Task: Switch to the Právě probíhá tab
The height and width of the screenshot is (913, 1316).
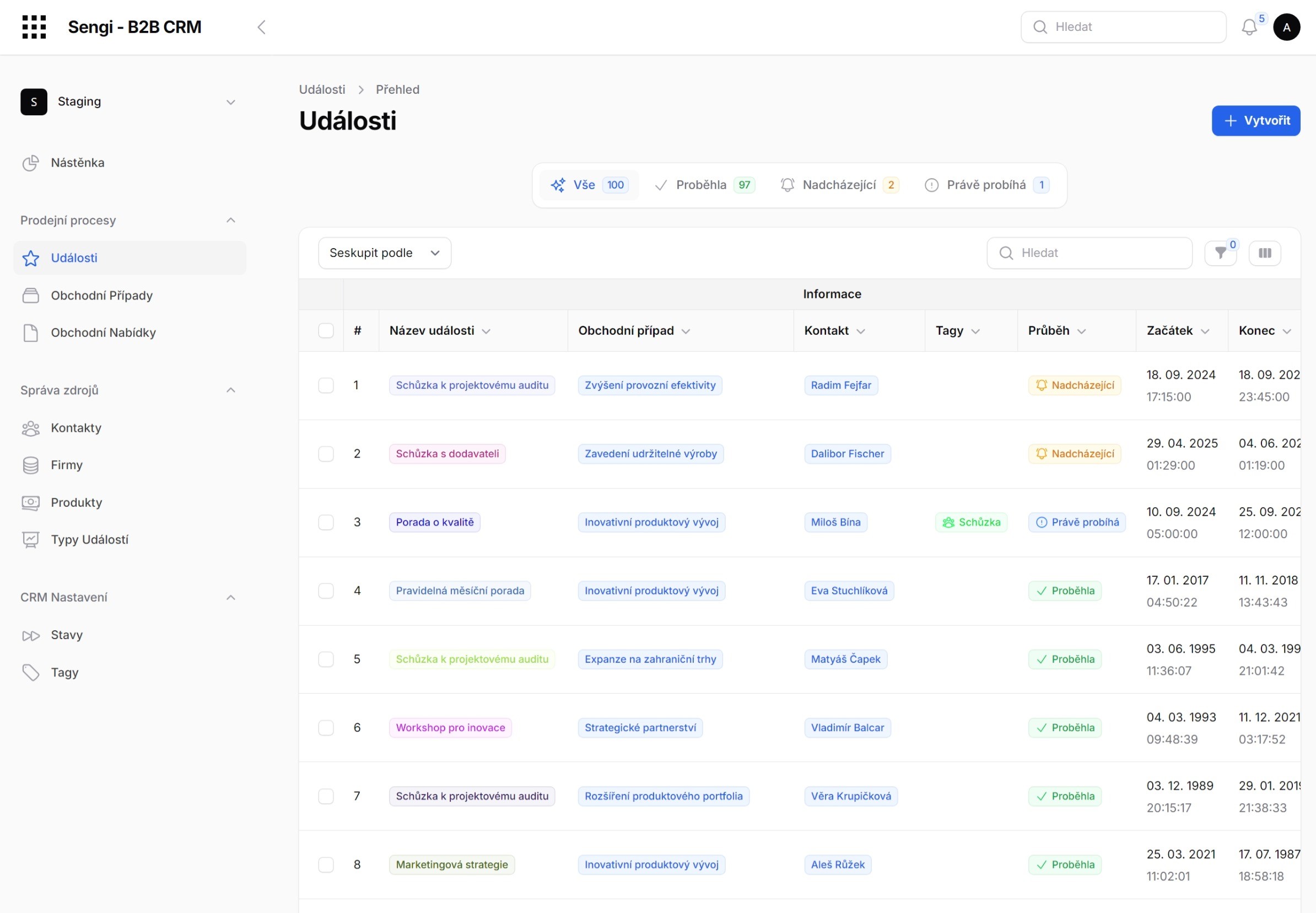Action: 986,185
